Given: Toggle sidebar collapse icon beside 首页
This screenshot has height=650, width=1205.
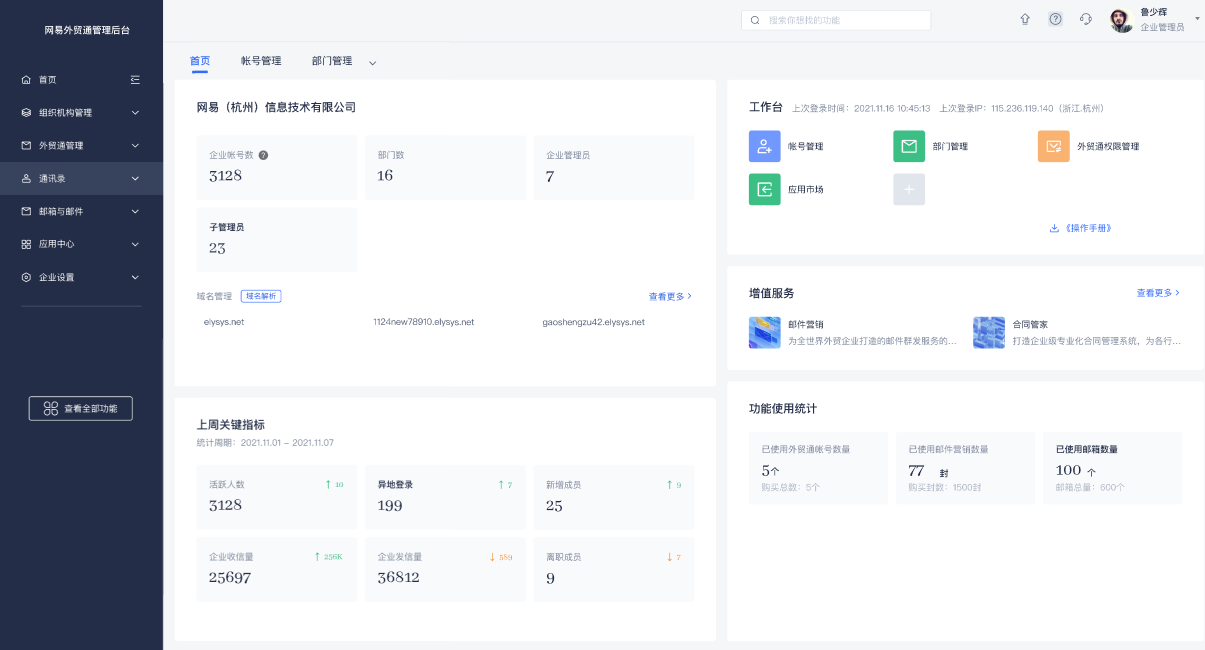Looking at the screenshot, I should tap(135, 80).
